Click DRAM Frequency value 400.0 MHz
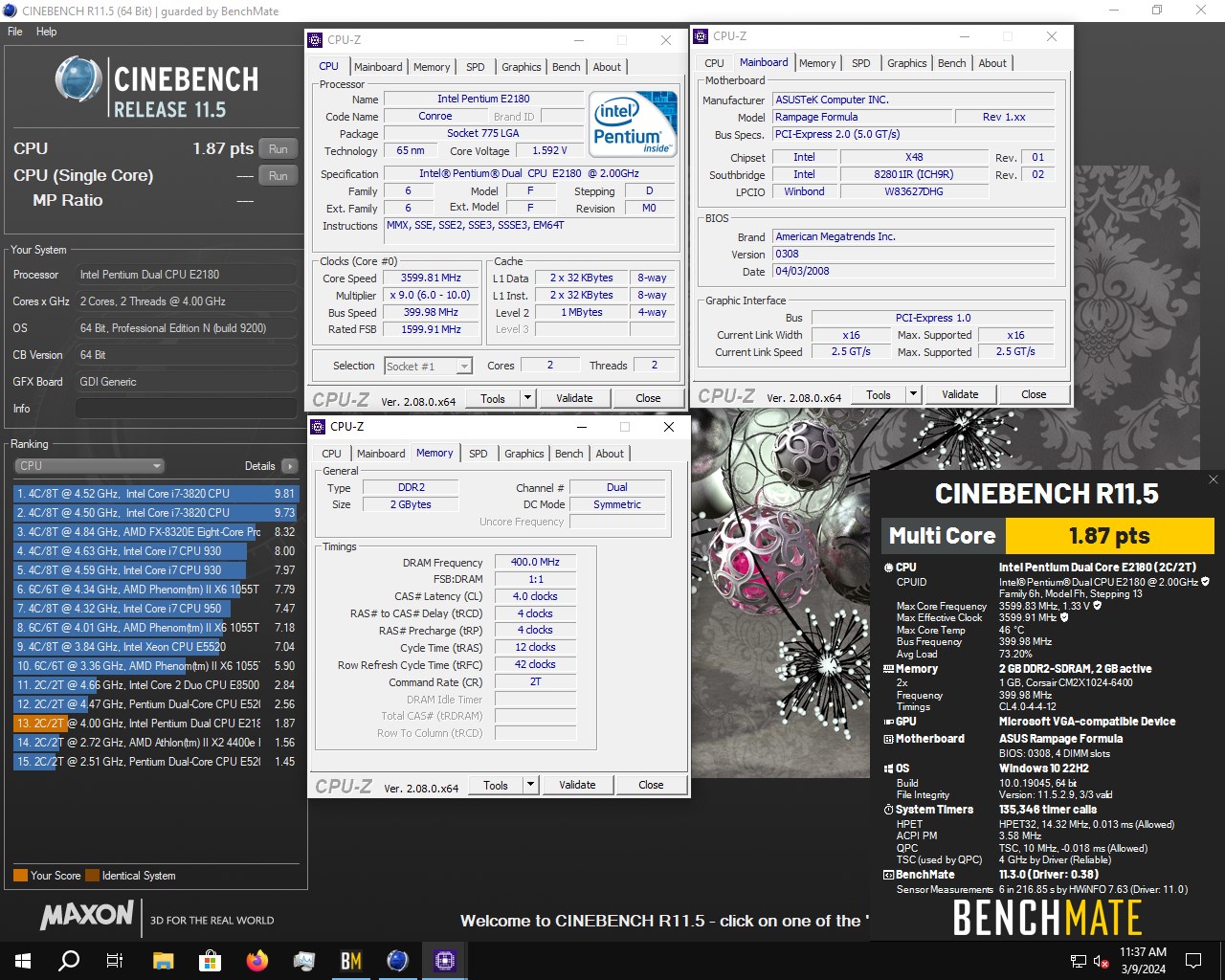The width and height of the screenshot is (1225, 980). (535, 562)
